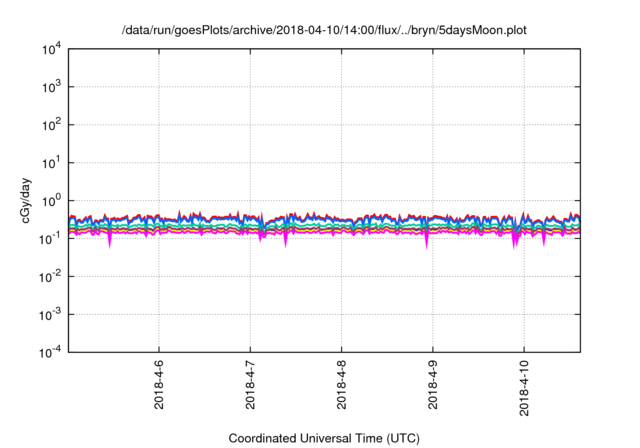The height and width of the screenshot is (448, 640).
Task: Click the cGy/day y-axis label
Action: (x=16, y=200)
